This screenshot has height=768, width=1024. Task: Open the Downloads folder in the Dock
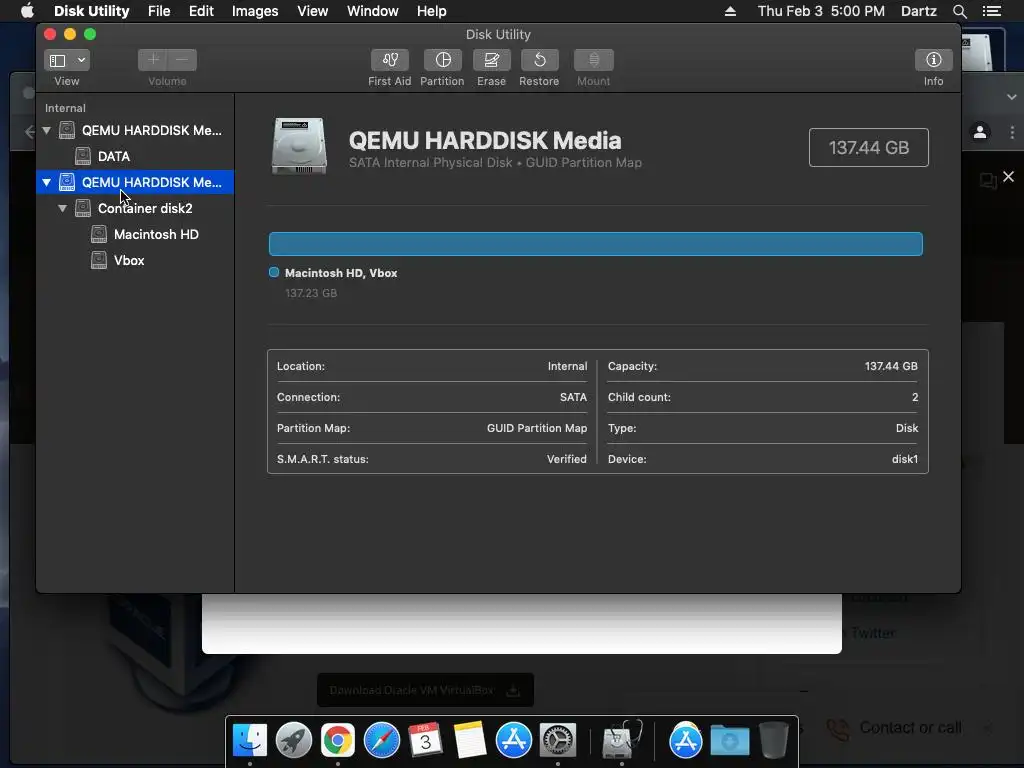[x=729, y=741]
